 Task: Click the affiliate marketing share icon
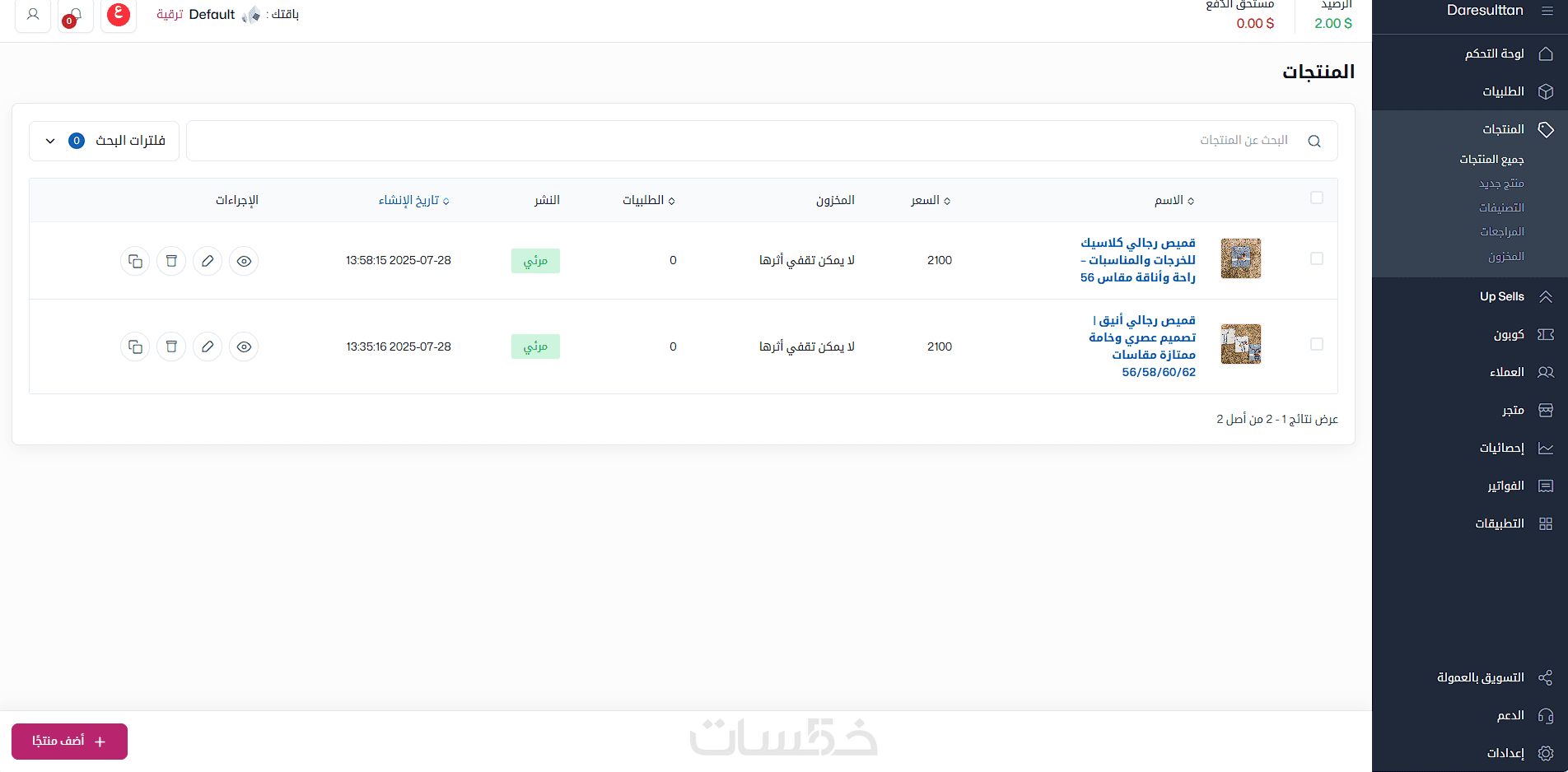[1546, 677]
